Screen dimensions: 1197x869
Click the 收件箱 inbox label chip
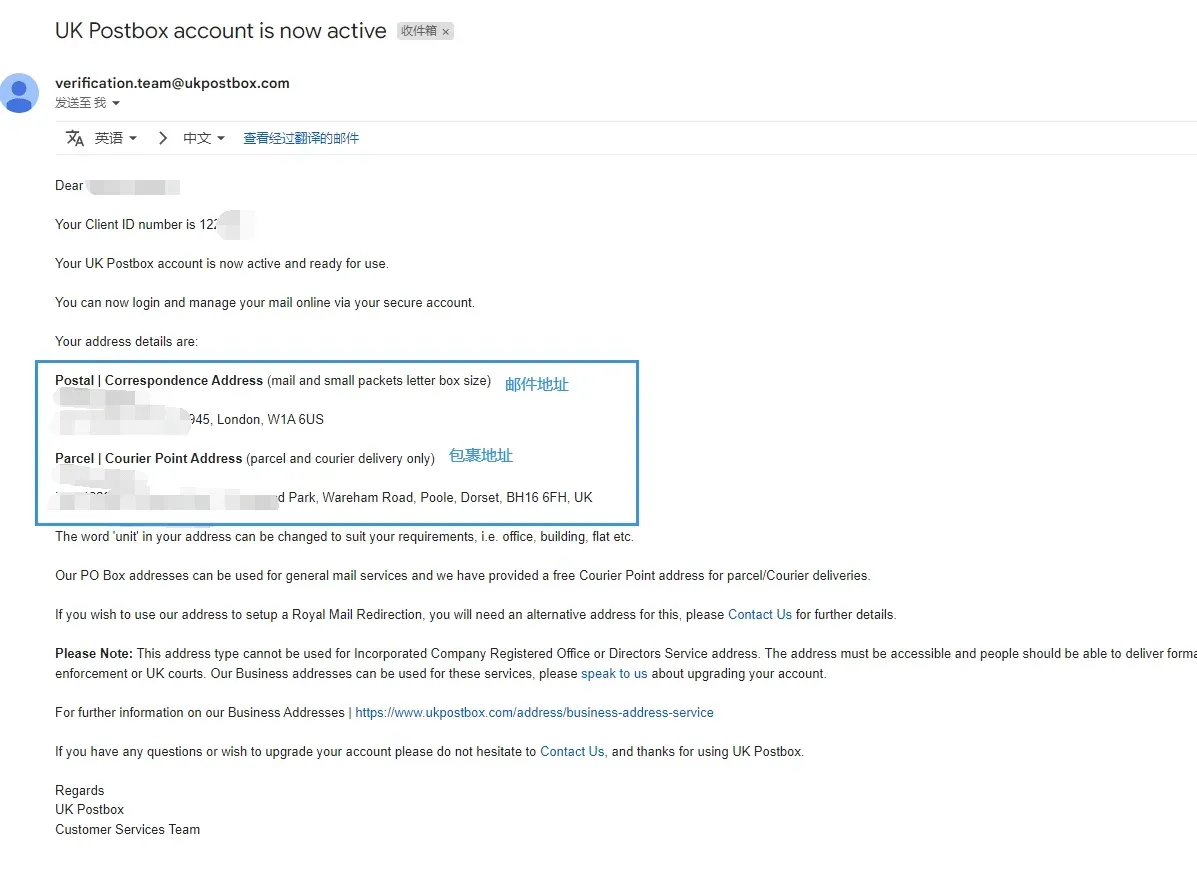click(418, 31)
